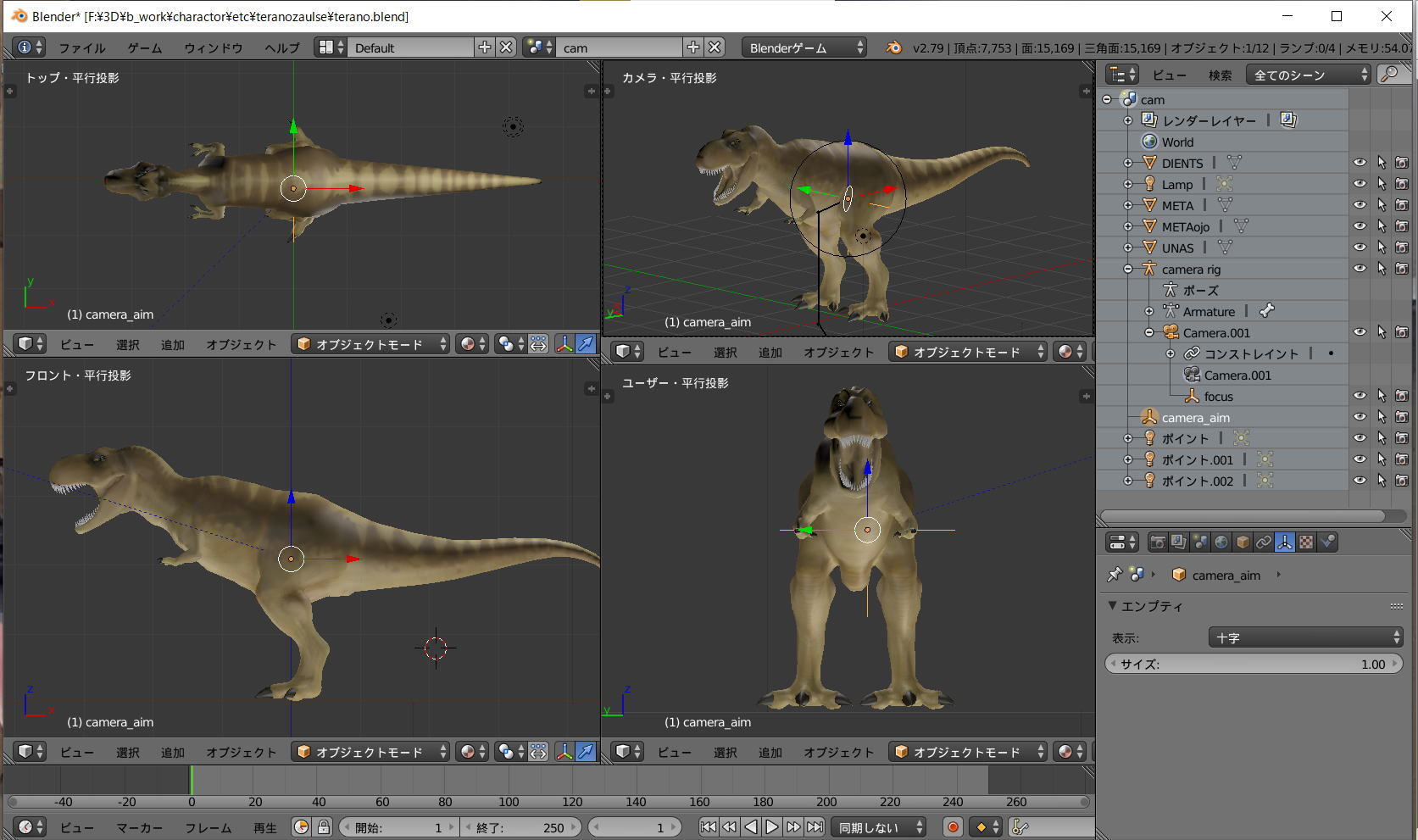This screenshot has height=840, width=1418.
Task: Open the Blenderゲーム render engine dropdown
Action: tap(804, 47)
